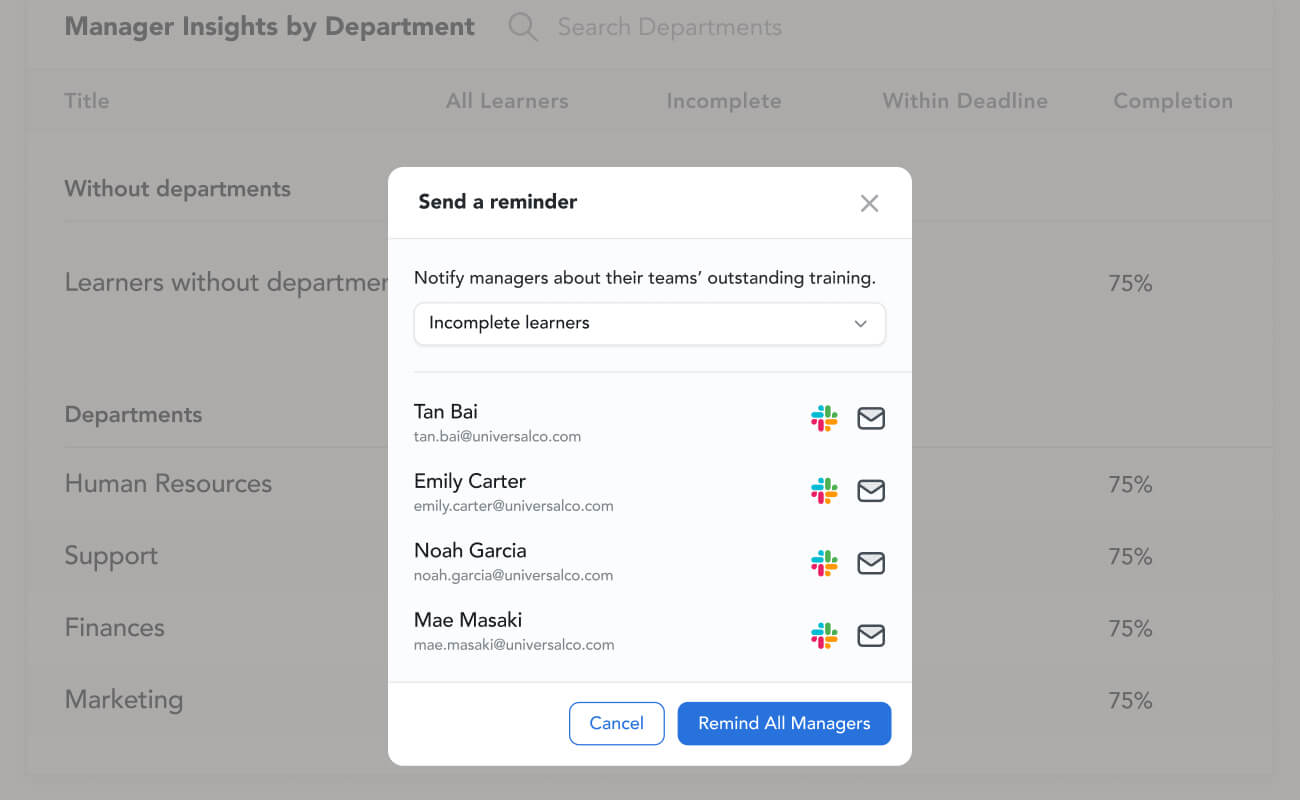Send email reminder to Tan Bai
Viewport: 1300px width, 800px height.
[871, 419]
